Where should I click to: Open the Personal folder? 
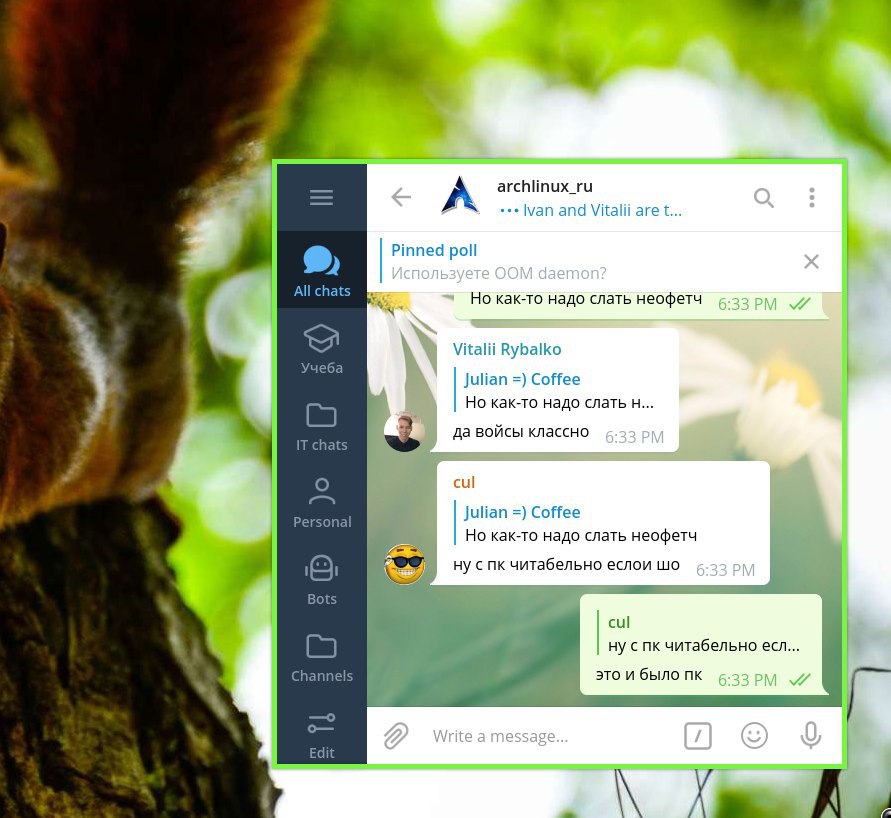coord(322,503)
